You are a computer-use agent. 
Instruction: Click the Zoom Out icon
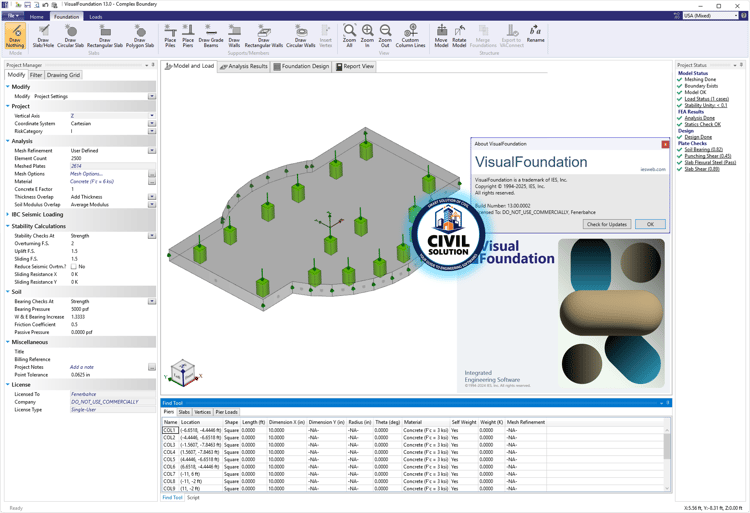pyautogui.click(x=385, y=36)
